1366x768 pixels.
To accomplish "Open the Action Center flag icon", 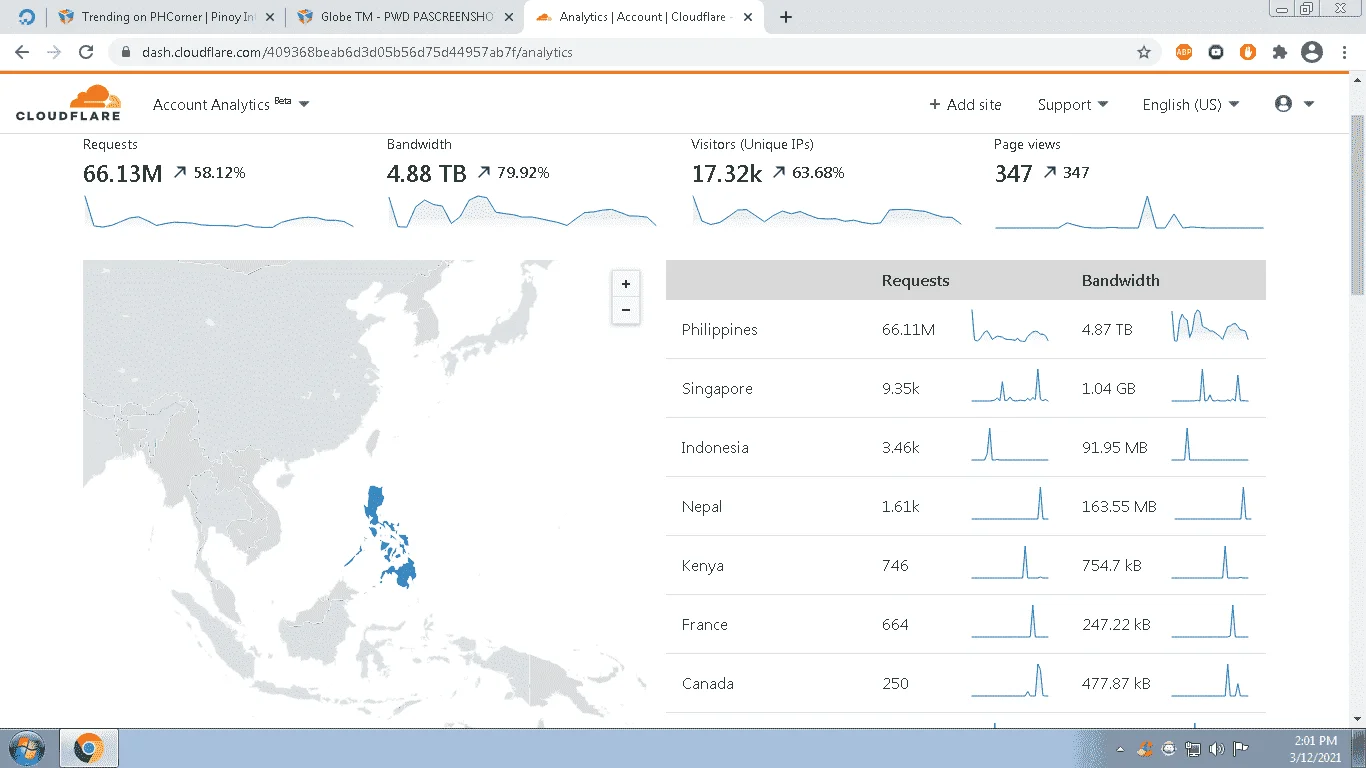I will 1240,749.
